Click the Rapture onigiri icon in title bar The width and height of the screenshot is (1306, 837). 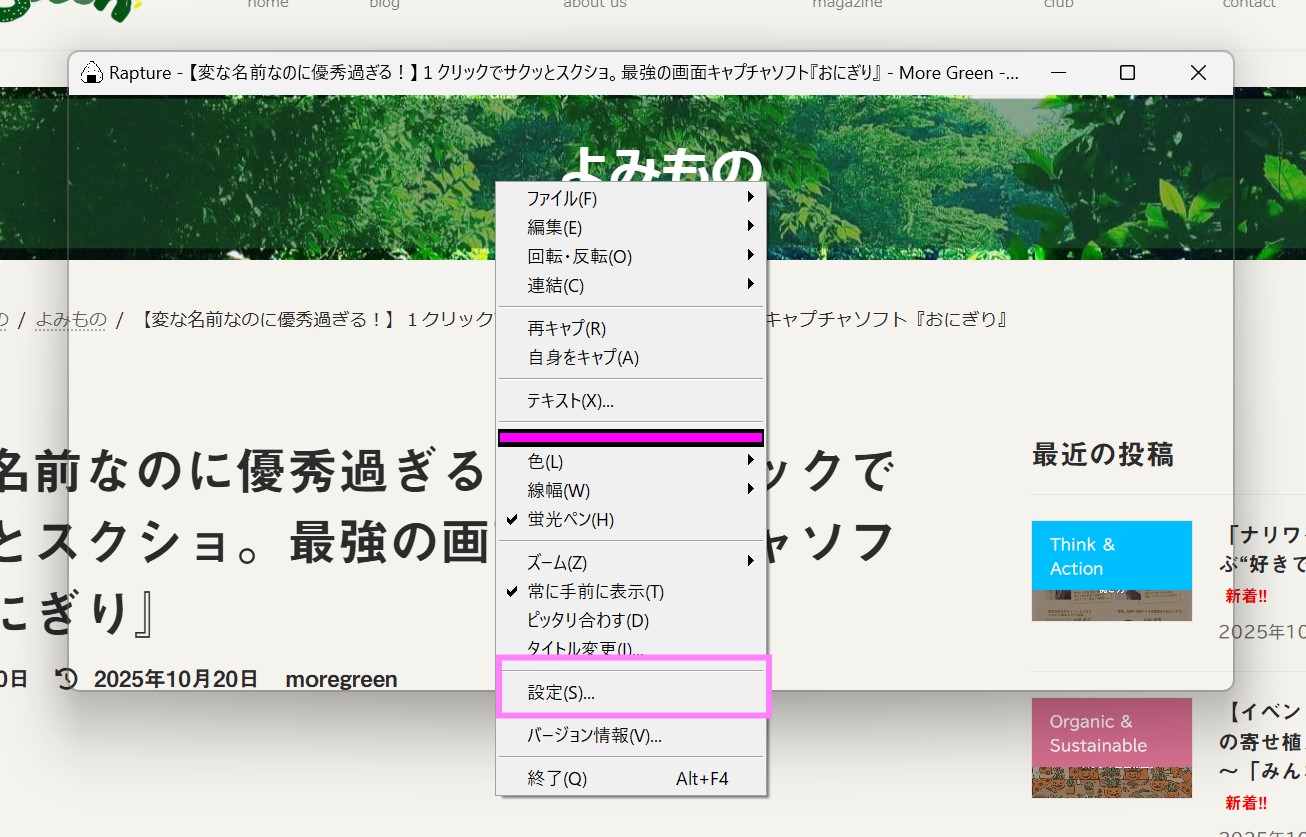click(91, 73)
